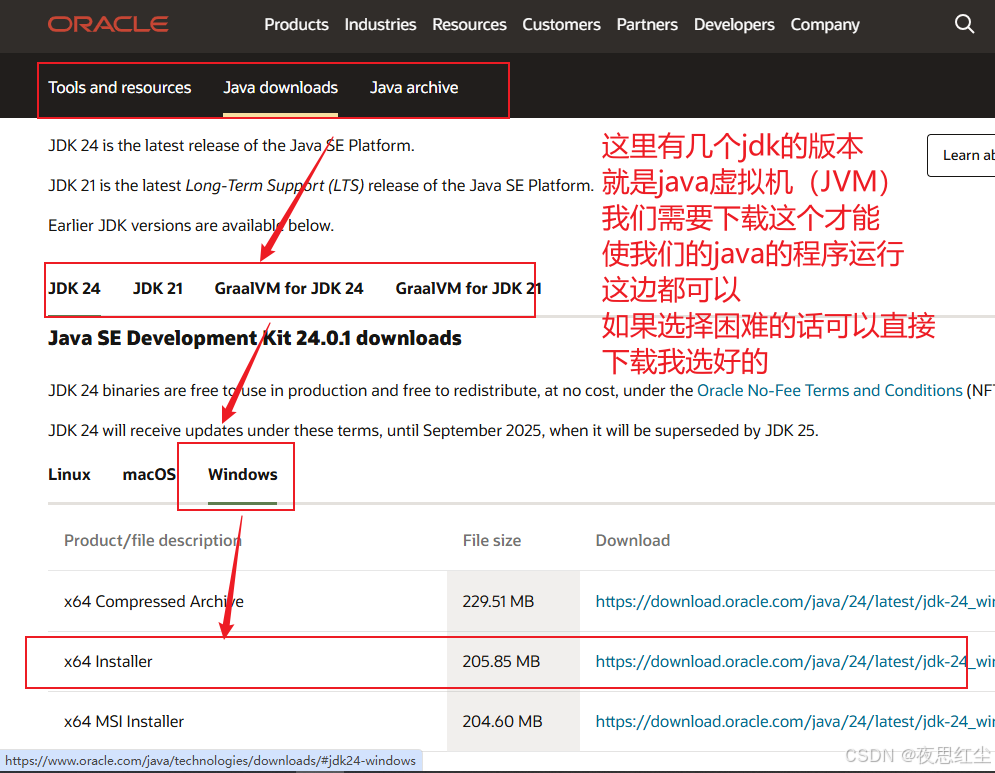Open the Customers menu
Viewport: 995px width, 773px height.
pos(561,25)
